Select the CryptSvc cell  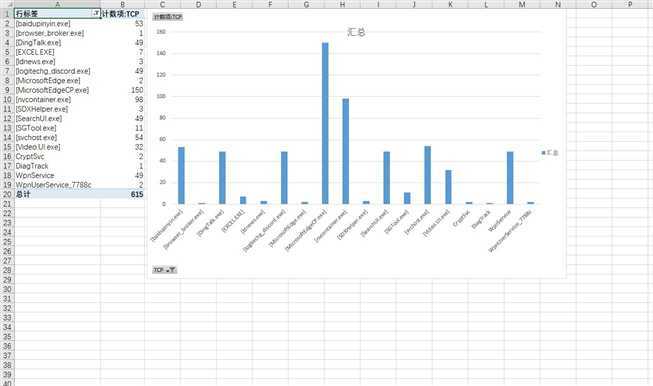click(57, 156)
